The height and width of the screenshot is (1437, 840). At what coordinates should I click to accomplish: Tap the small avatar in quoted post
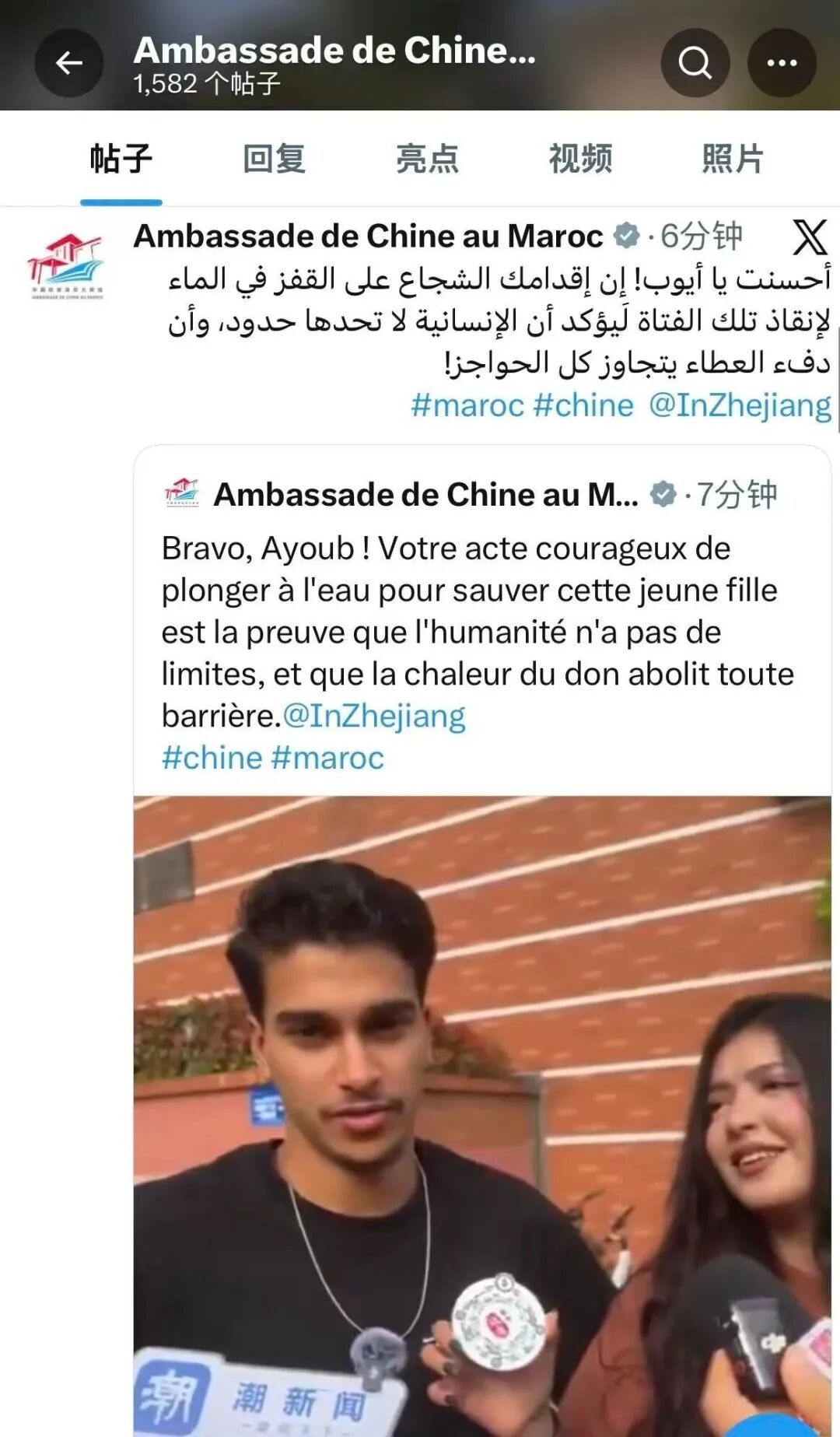pyautogui.click(x=183, y=493)
